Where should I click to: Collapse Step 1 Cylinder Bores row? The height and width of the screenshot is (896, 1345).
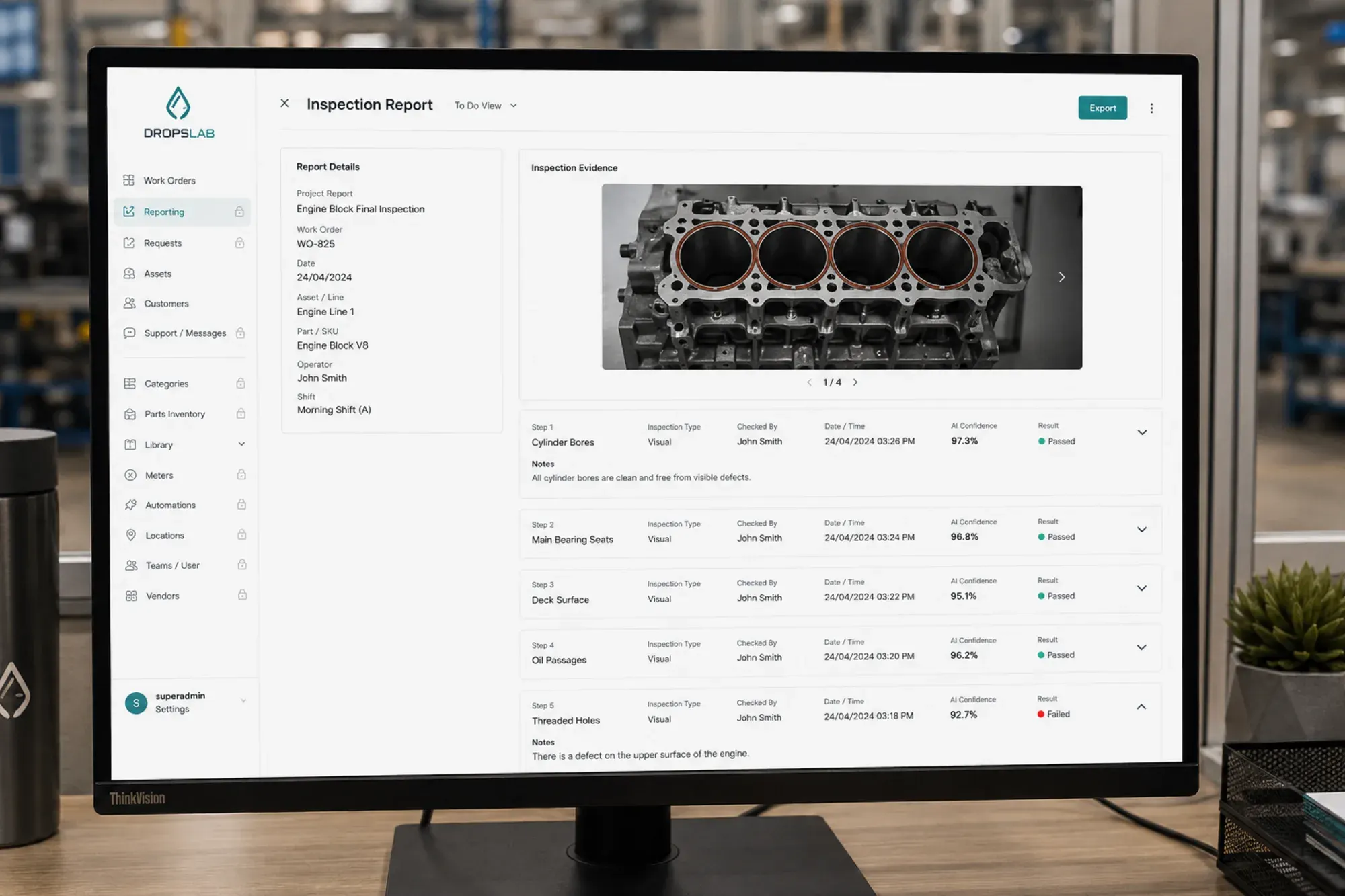(x=1142, y=432)
